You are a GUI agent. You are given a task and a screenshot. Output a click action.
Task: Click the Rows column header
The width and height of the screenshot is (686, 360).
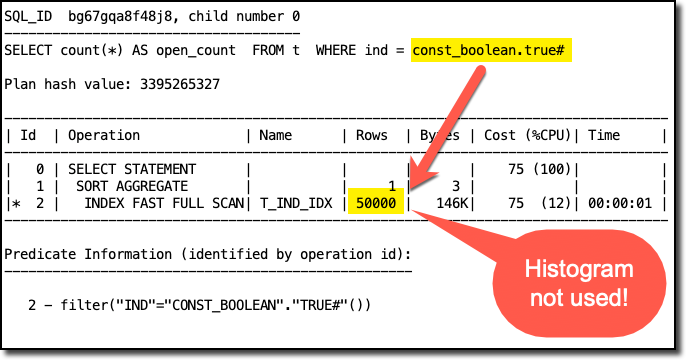[371, 135]
